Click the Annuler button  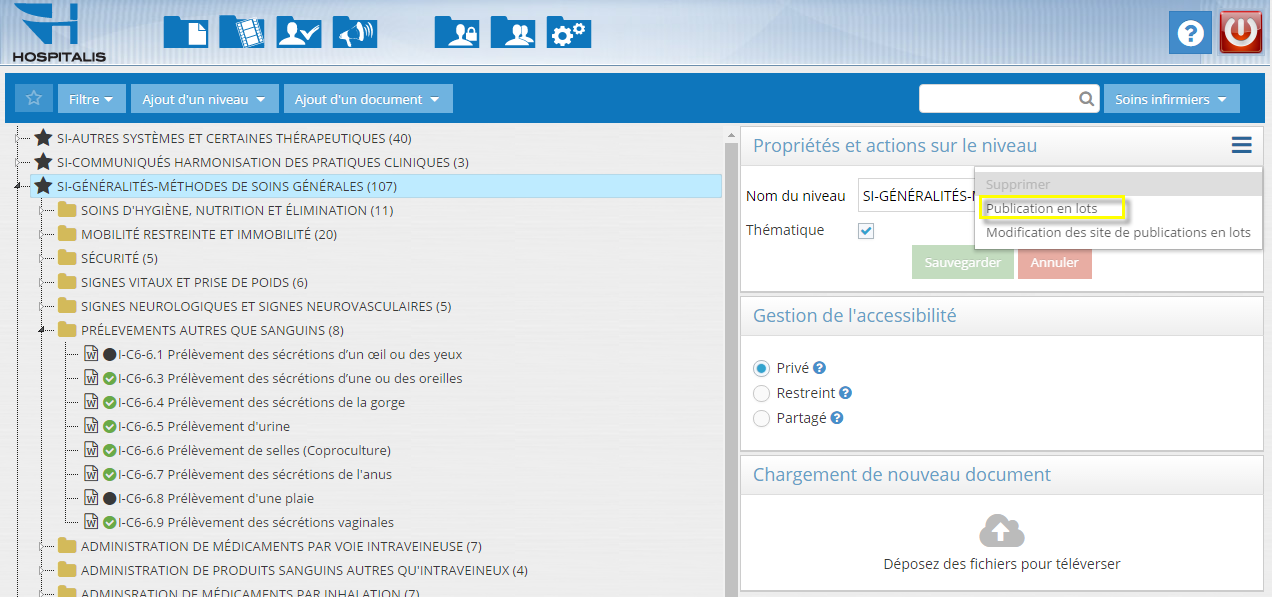click(x=1054, y=263)
